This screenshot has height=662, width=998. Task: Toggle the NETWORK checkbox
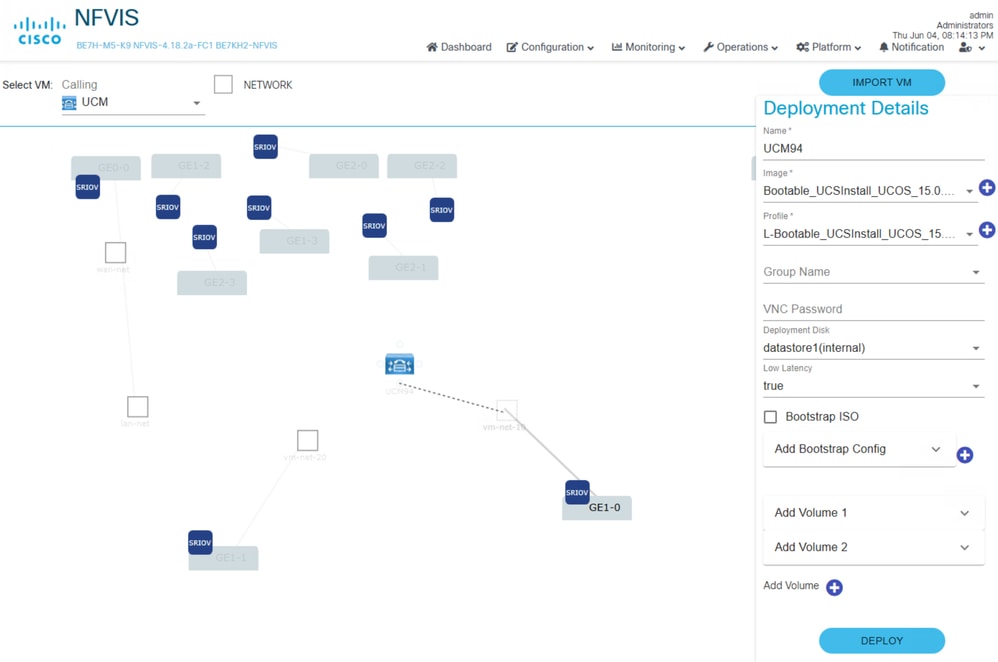tap(223, 84)
